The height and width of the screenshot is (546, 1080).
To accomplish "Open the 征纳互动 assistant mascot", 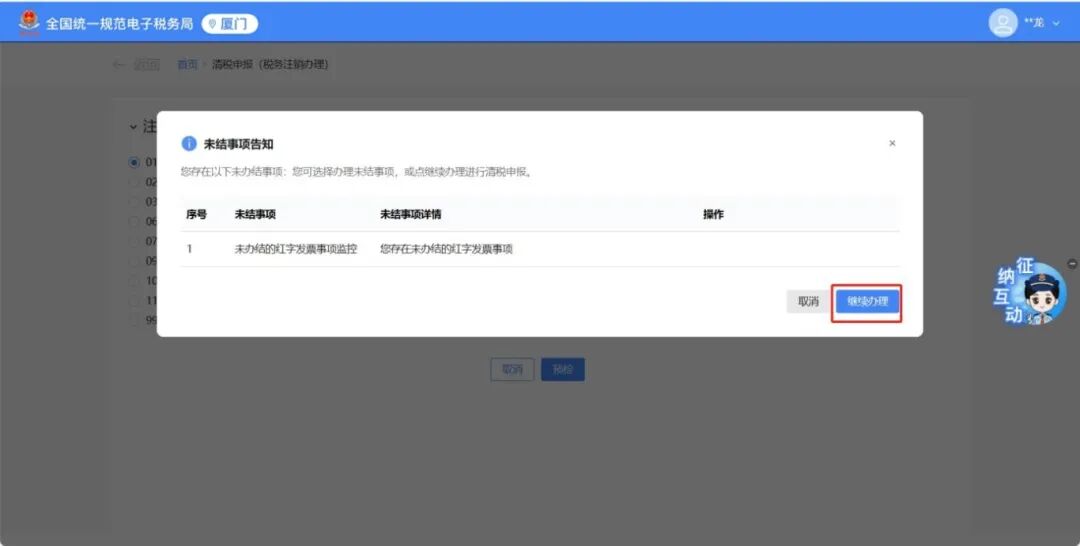I will tap(1030, 292).
